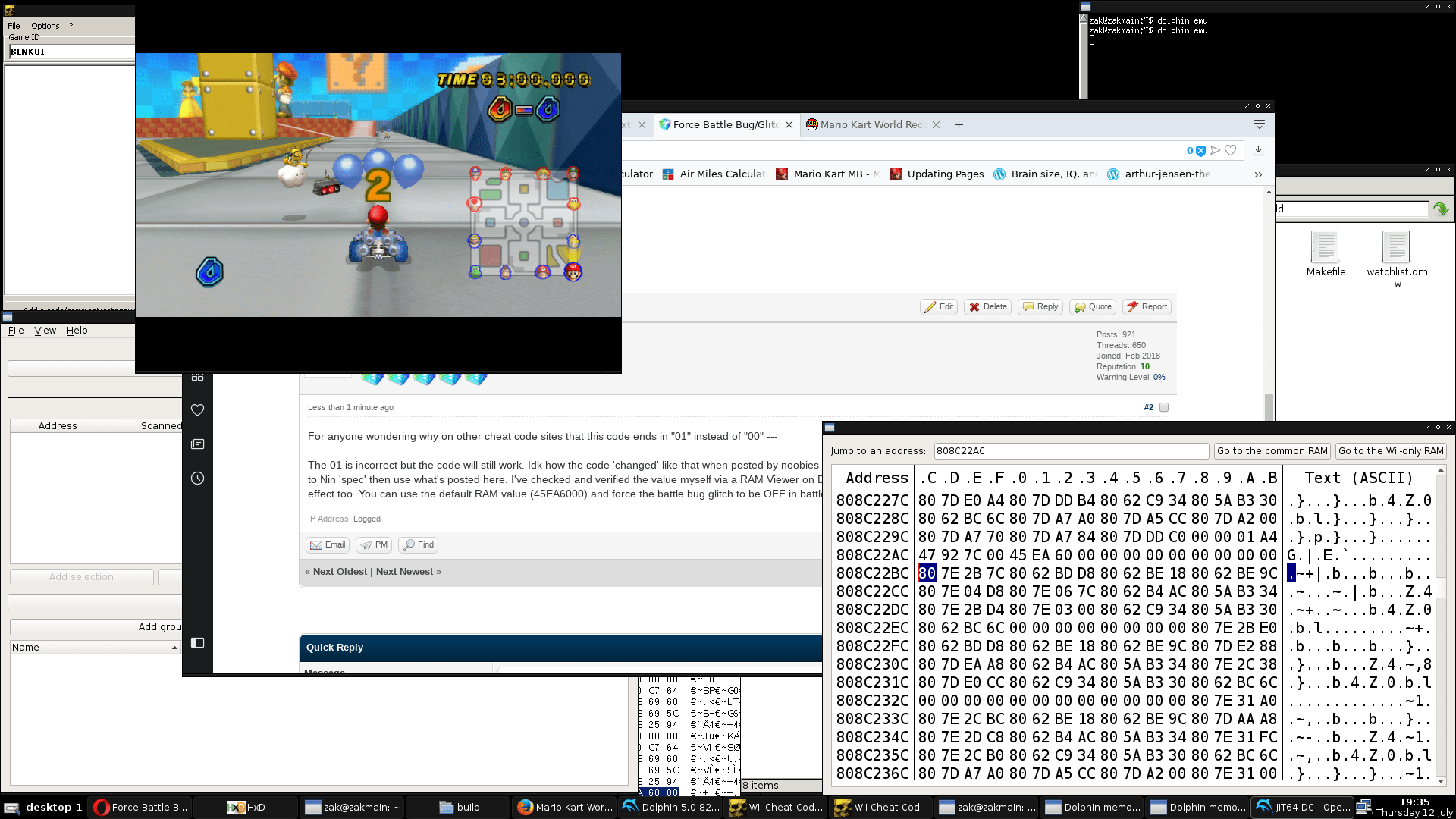Click the Edit post button
Image resolution: width=1456 pixels, height=819 pixels.
pos(939,307)
